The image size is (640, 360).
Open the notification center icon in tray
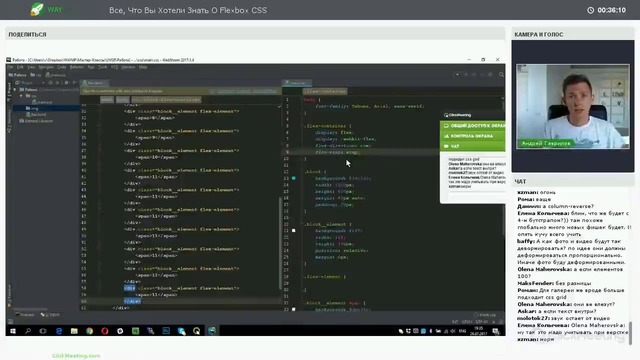(x=496, y=331)
